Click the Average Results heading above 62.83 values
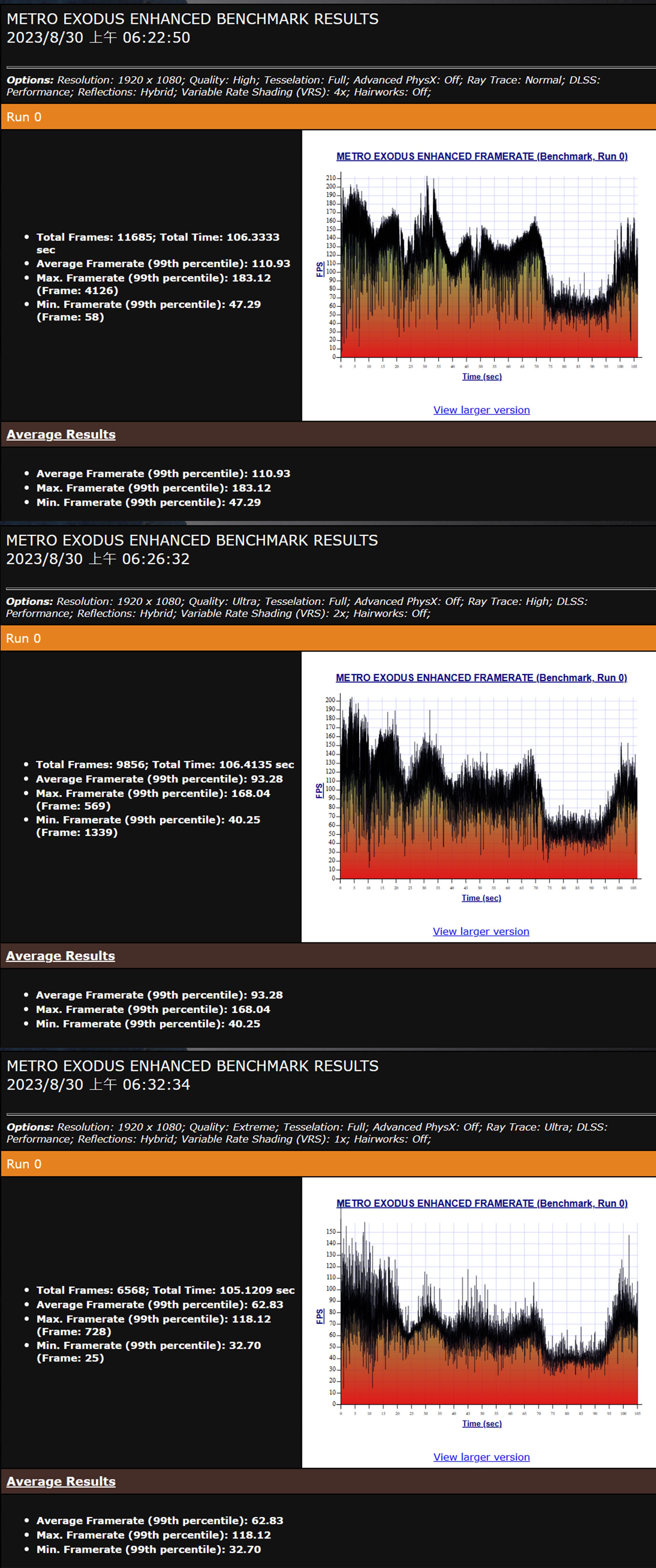The height and width of the screenshot is (1568, 656). coord(61,1482)
